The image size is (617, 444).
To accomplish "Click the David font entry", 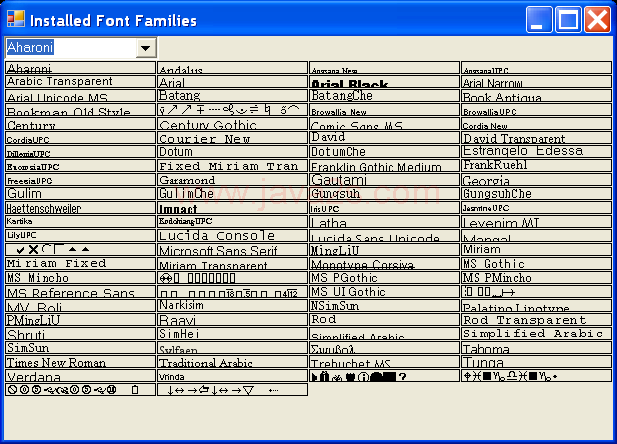I will [x=384, y=138].
